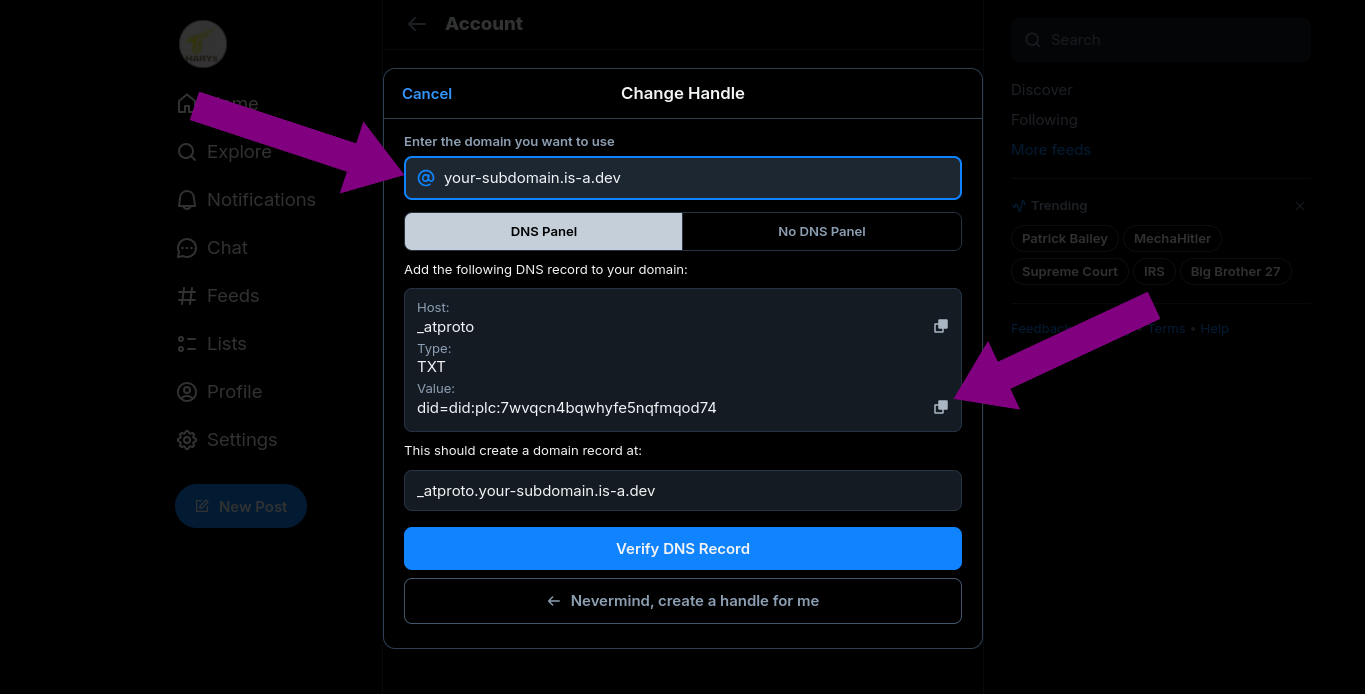Open Feeds via the hash icon
The width and height of the screenshot is (1365, 694).
pos(187,296)
